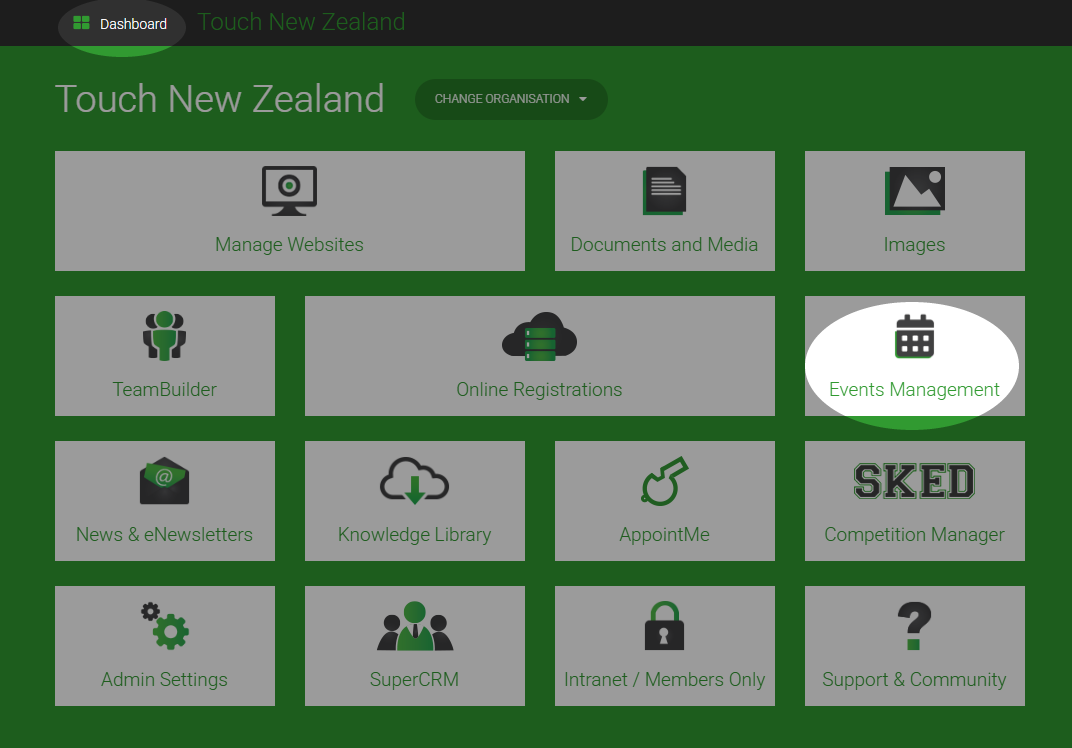The image size is (1072, 748).
Task: Open the Support question mark icon
Action: [x=915, y=626]
